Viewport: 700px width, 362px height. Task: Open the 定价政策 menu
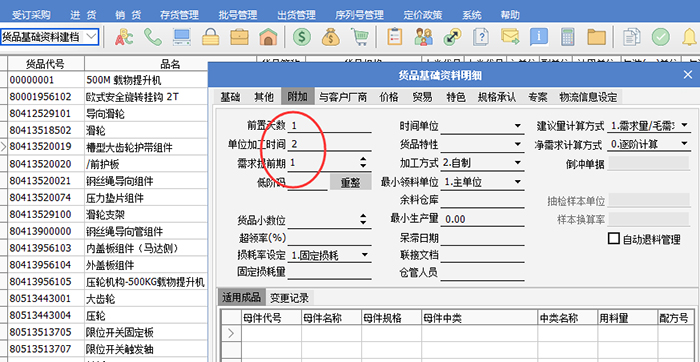(423, 15)
